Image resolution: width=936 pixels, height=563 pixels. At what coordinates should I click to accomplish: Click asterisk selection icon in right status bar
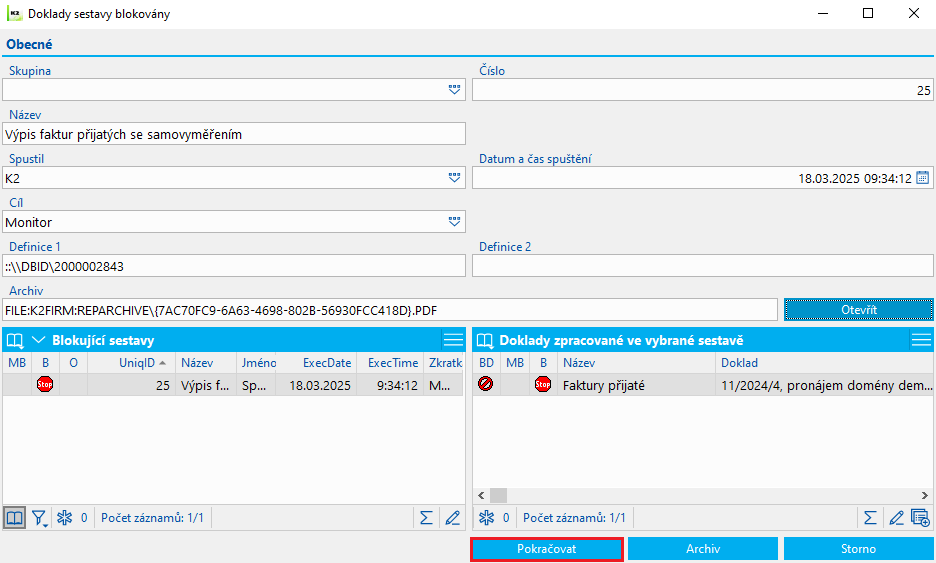point(487,518)
